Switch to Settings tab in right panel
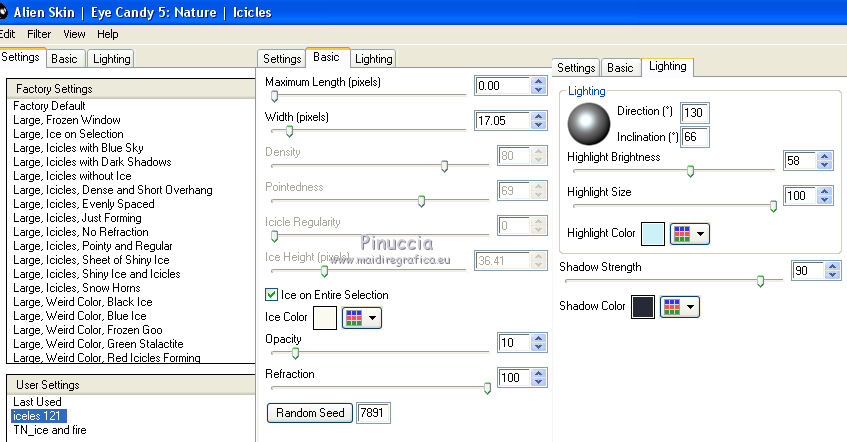Image resolution: width=847 pixels, height=442 pixels. coord(576,68)
